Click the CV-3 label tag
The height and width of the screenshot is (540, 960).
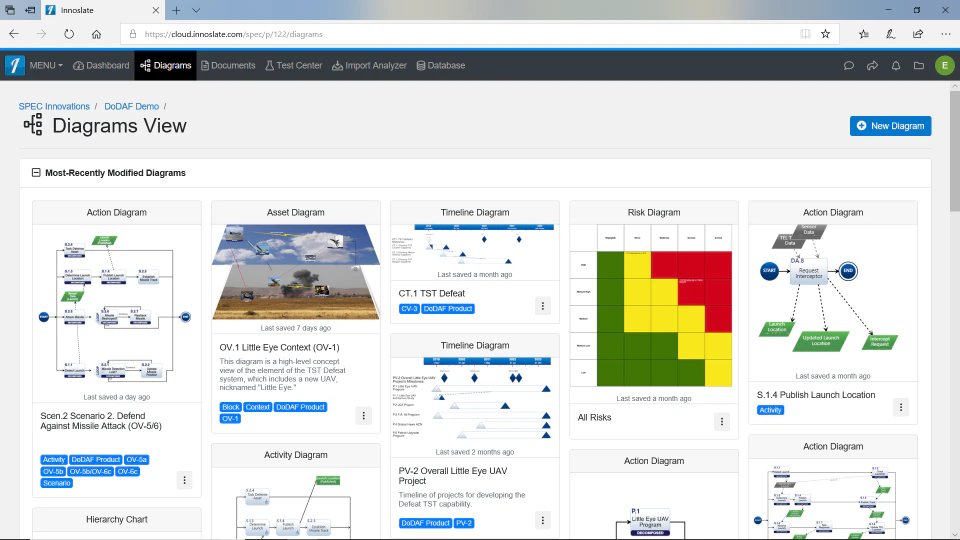click(x=409, y=309)
